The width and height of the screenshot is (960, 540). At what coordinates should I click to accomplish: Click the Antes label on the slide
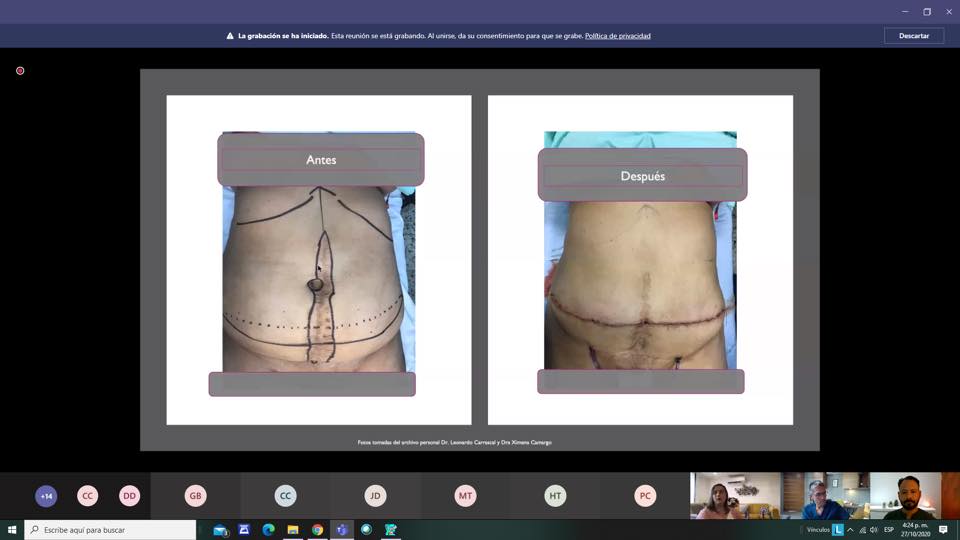click(x=321, y=160)
